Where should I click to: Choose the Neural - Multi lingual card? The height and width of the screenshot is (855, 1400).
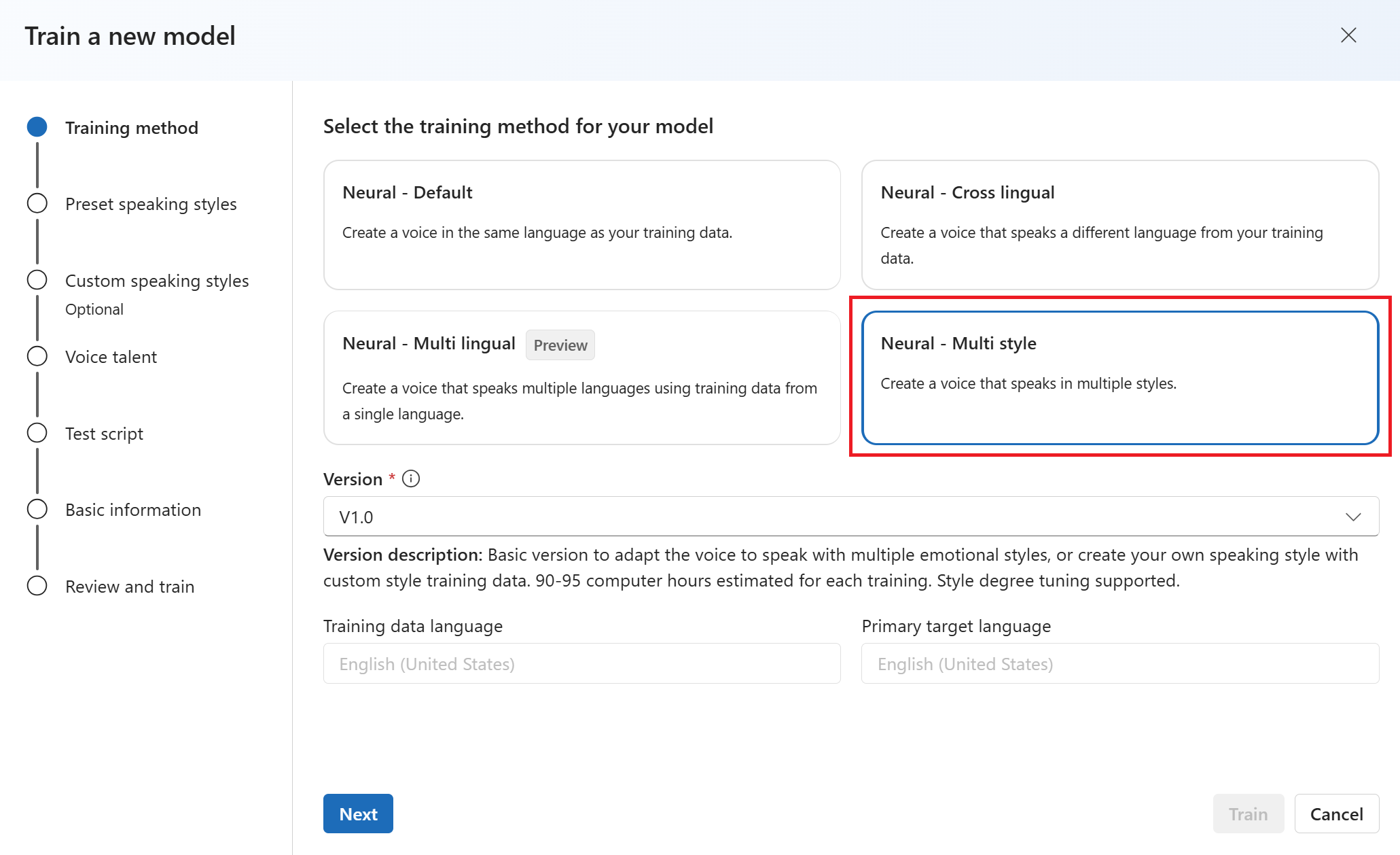coord(582,378)
